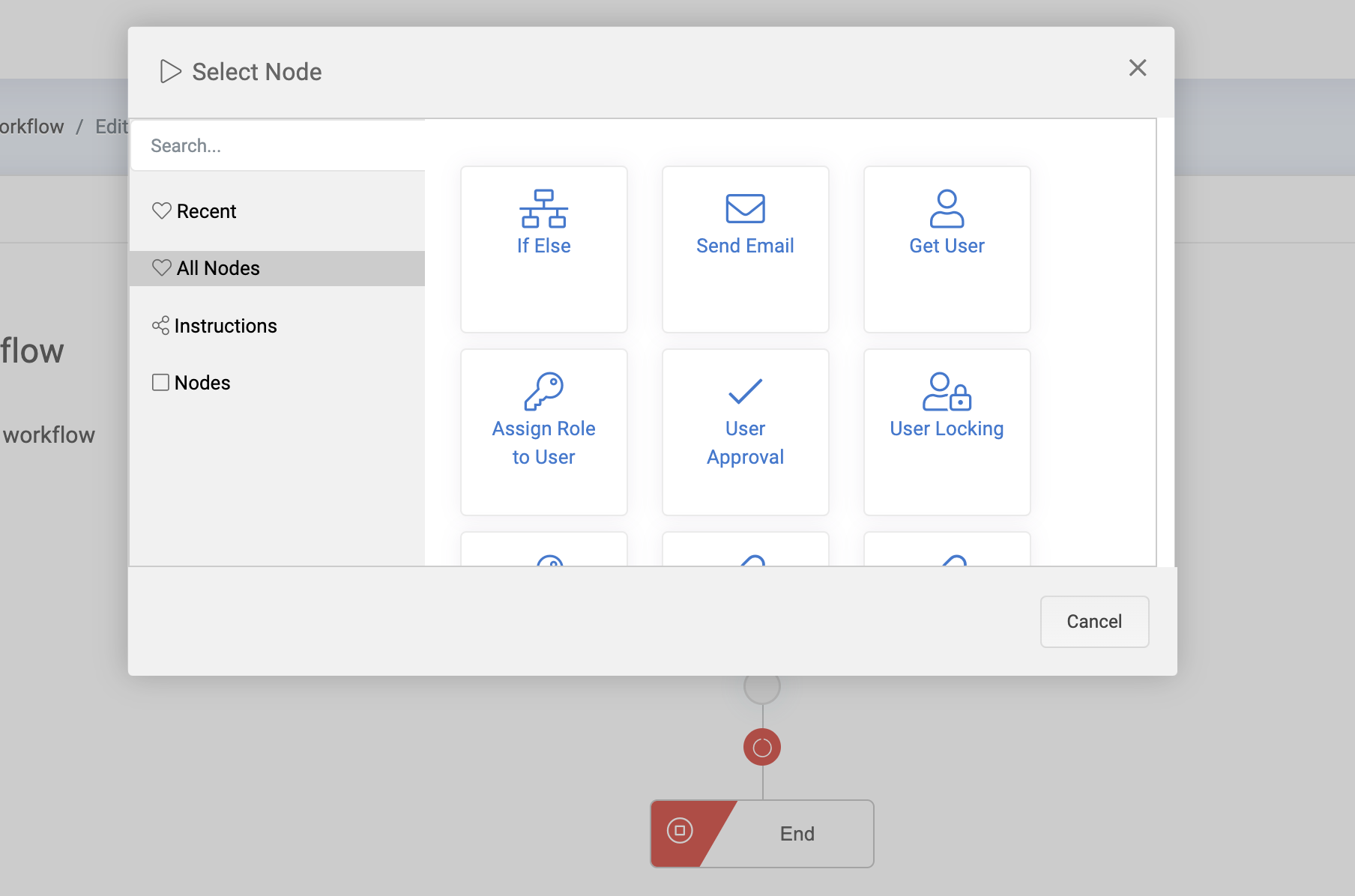Select the Assign Role to User key icon

point(543,391)
